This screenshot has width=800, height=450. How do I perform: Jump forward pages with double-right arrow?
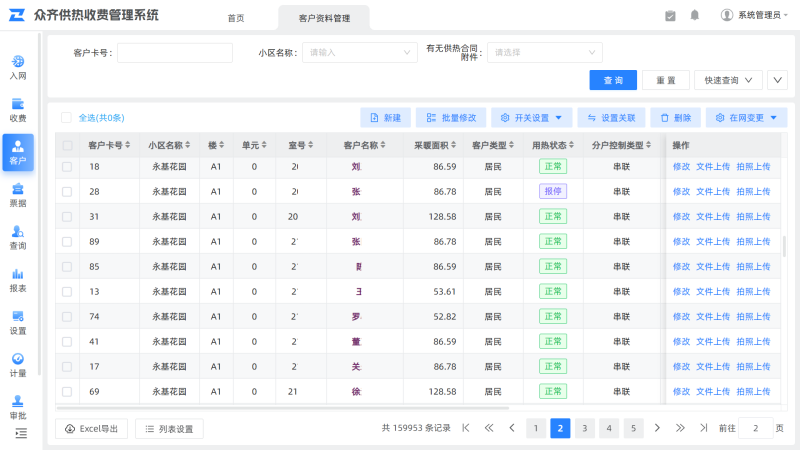680,428
